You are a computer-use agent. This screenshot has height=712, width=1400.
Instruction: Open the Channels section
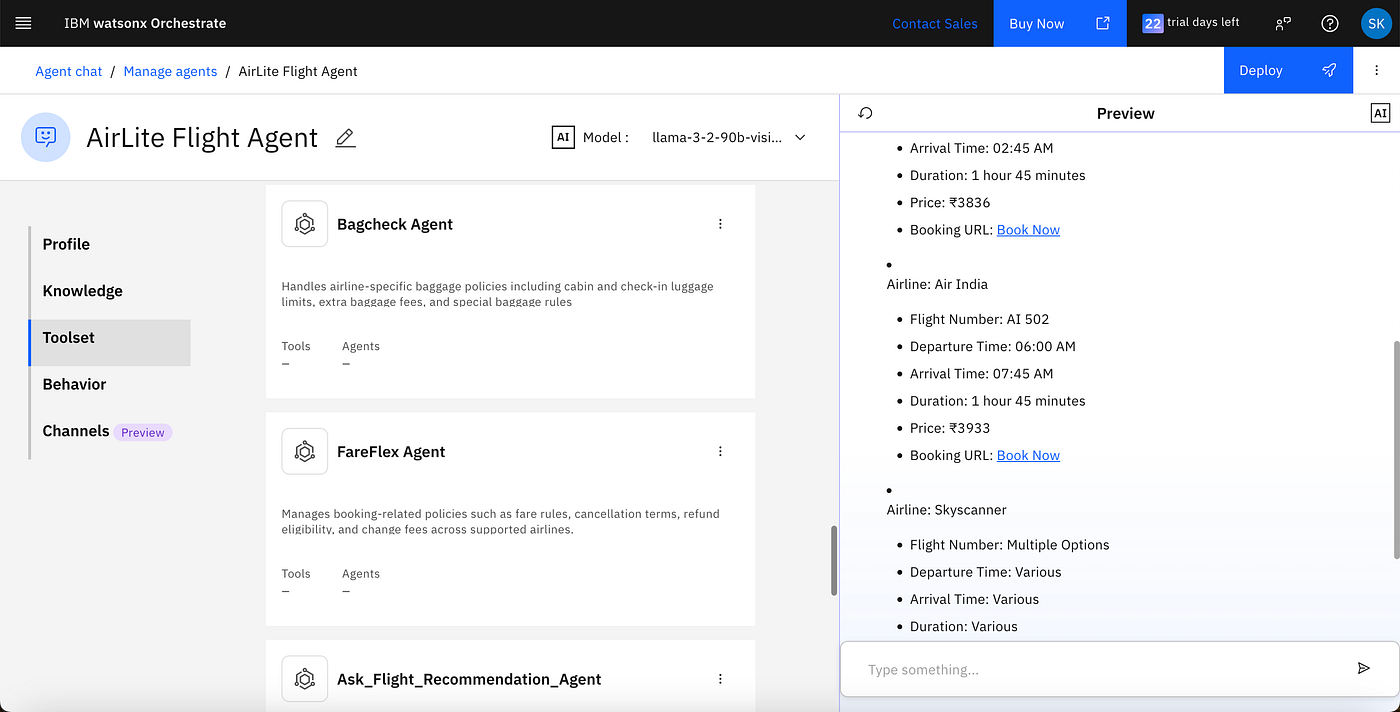point(76,431)
